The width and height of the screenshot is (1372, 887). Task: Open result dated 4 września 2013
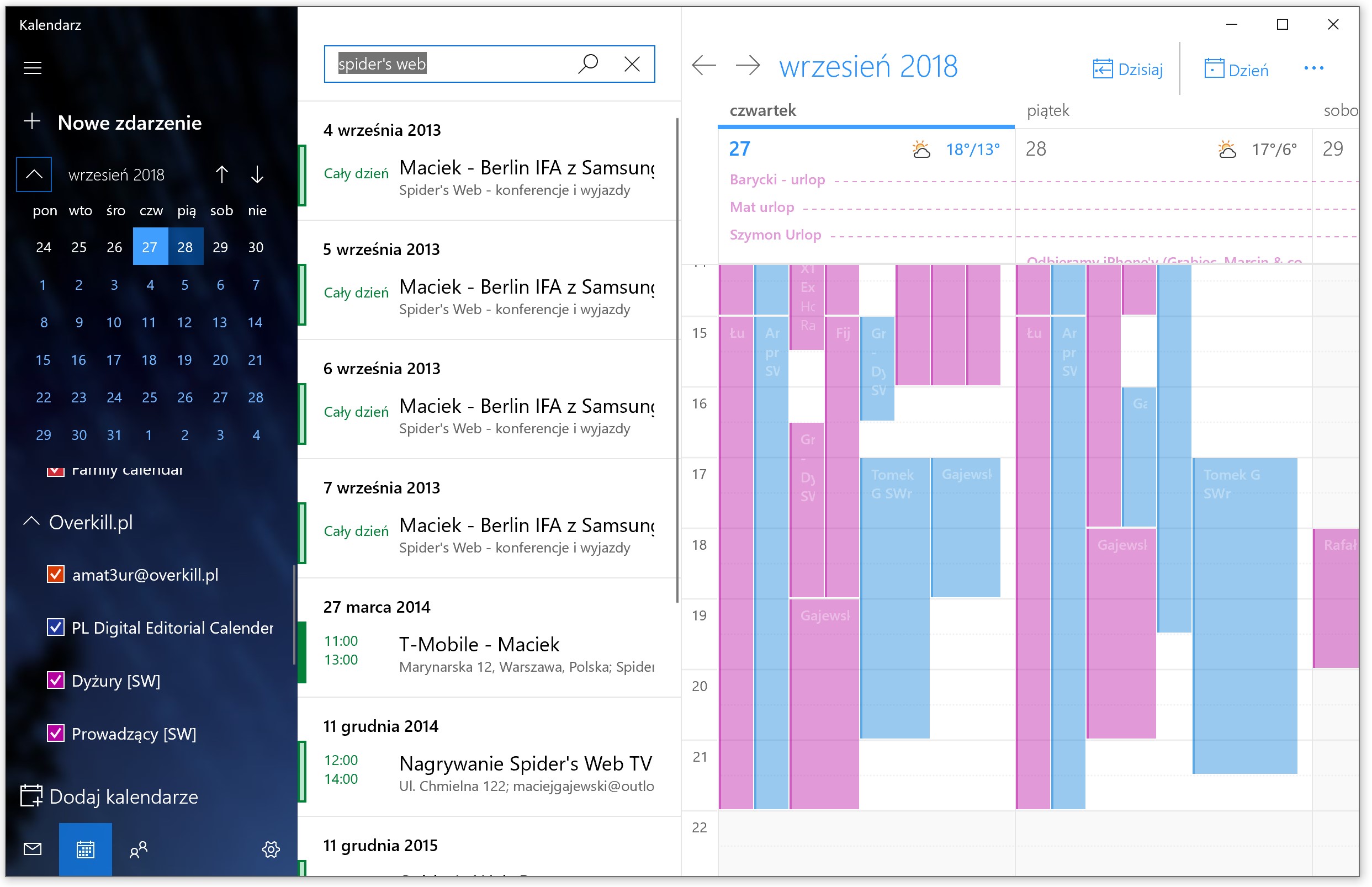489,162
